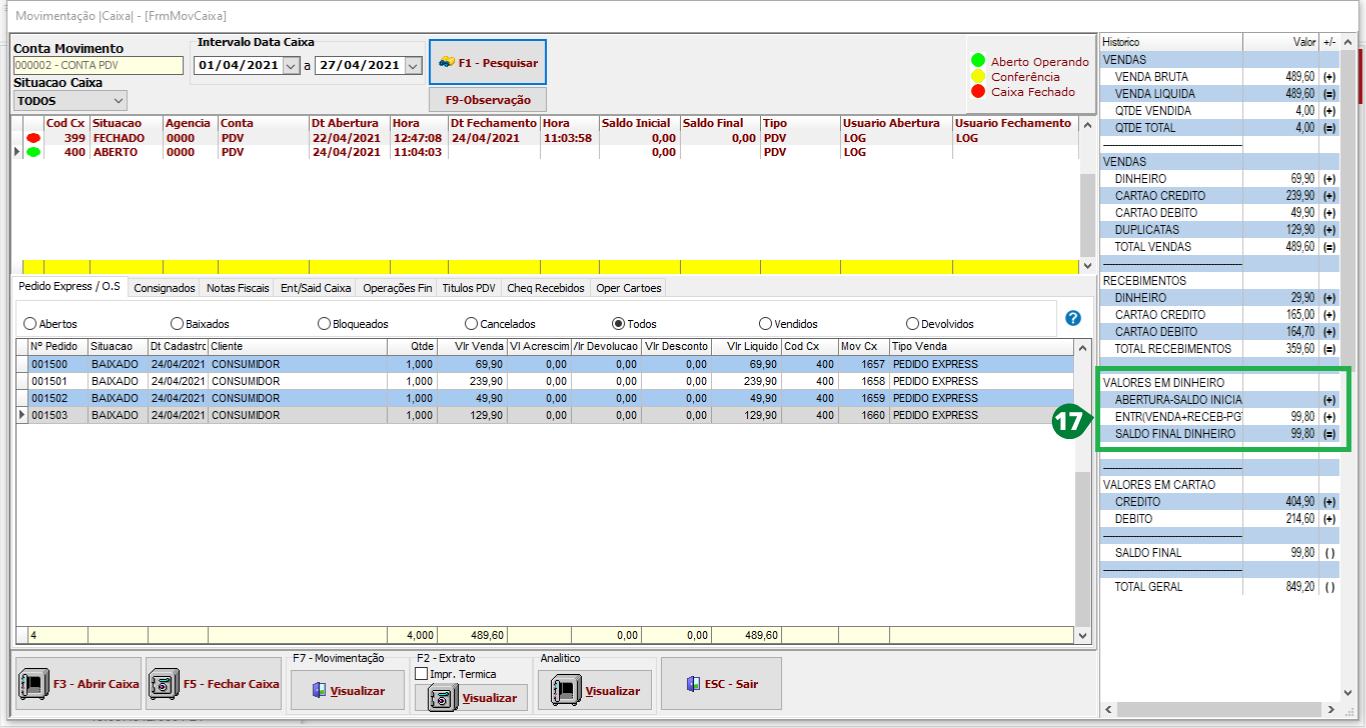Click the green status dot of caixa 400
The height and width of the screenshot is (728, 1366).
pos(33,152)
